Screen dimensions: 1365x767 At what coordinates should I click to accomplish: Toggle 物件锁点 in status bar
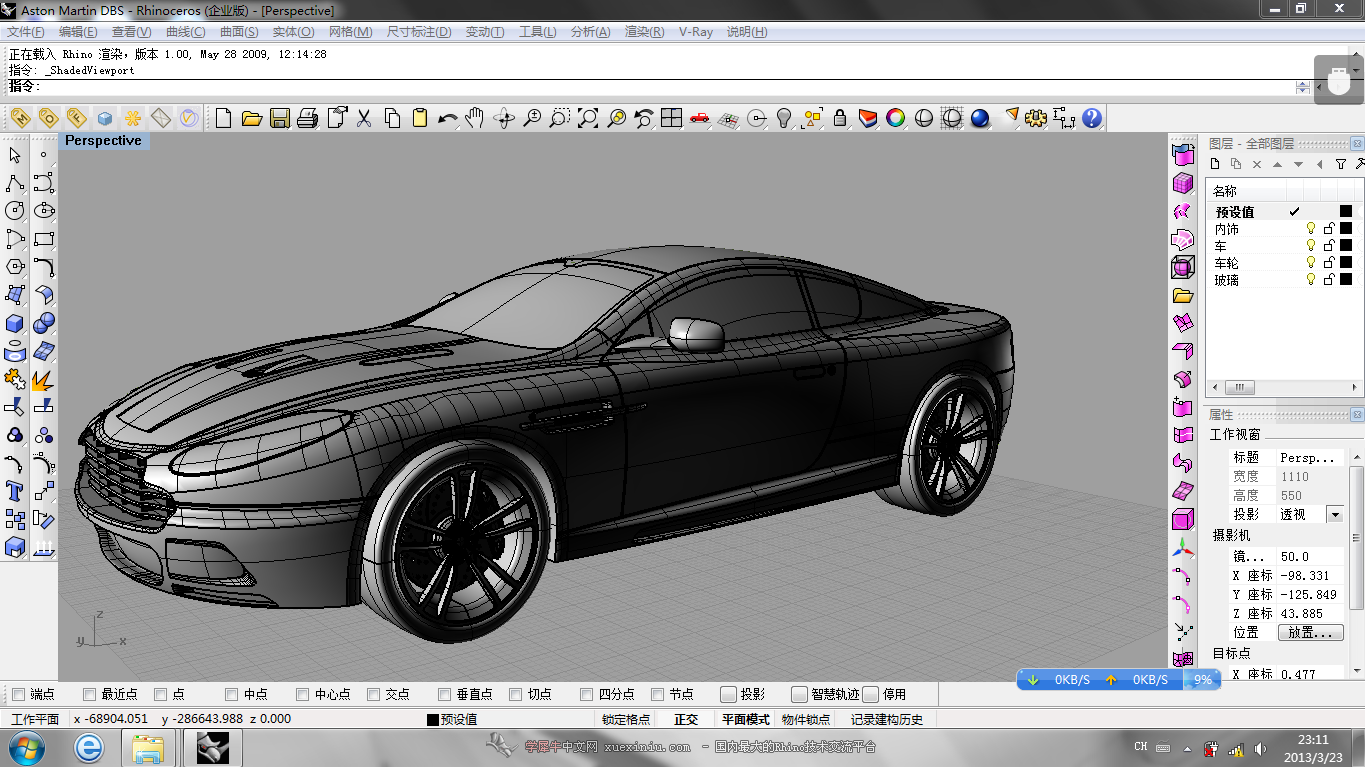pyautogui.click(x=806, y=719)
